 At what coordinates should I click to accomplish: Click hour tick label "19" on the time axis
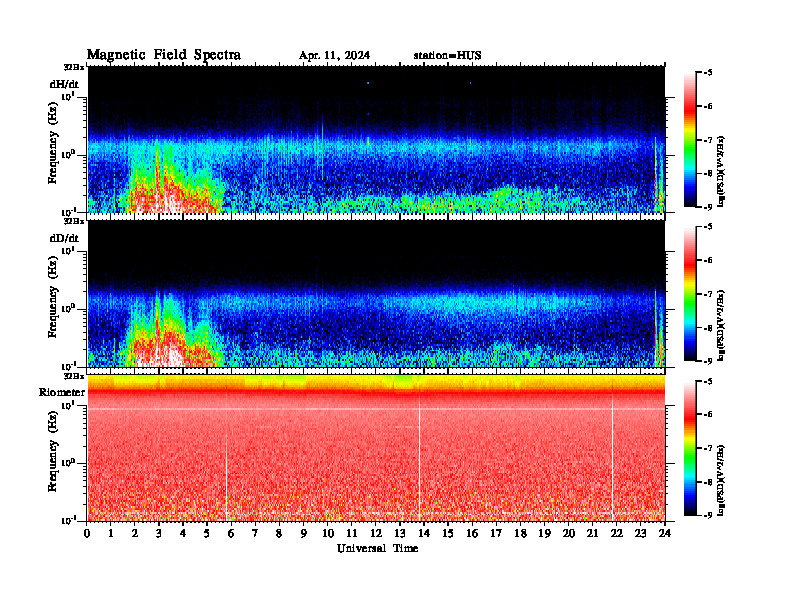[x=544, y=533]
